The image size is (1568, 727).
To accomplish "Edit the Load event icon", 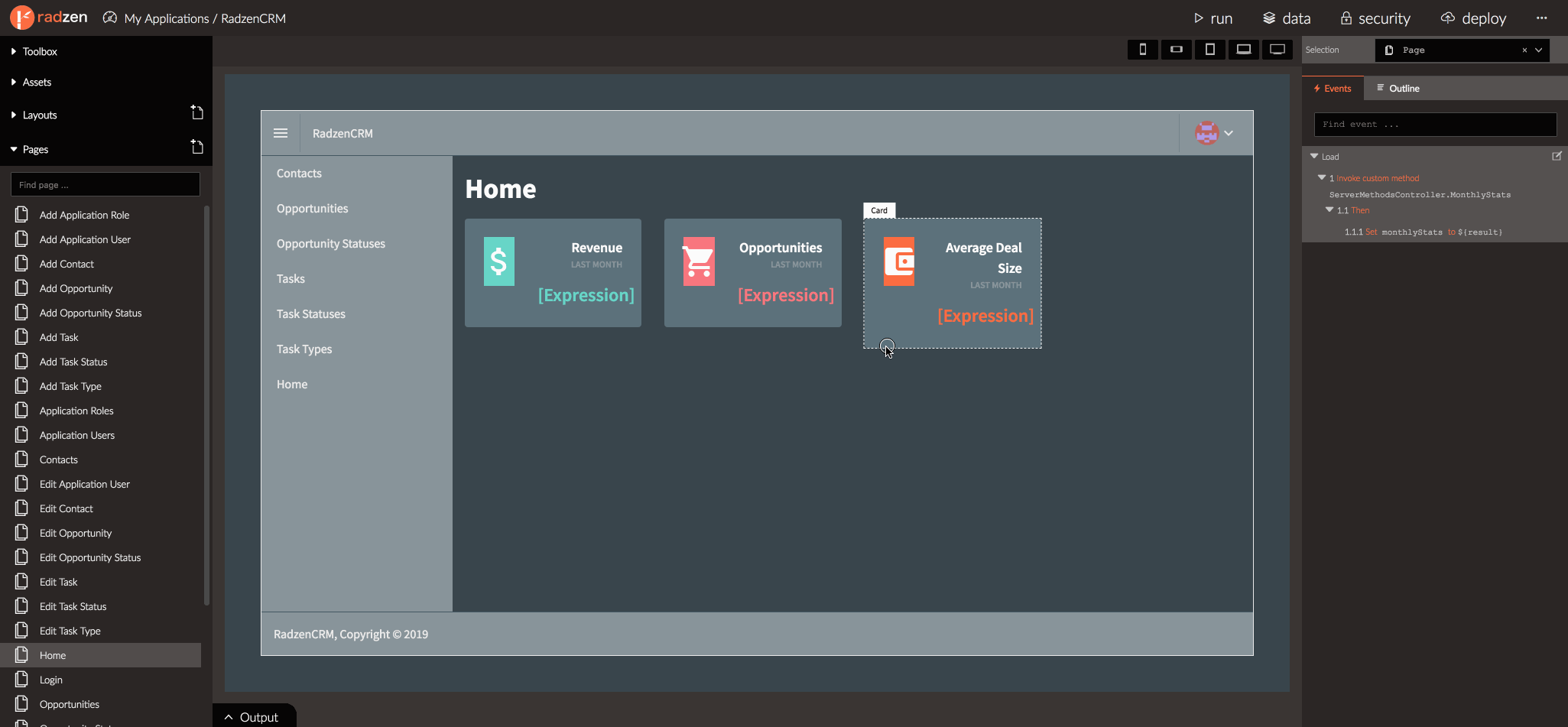I will [x=1557, y=156].
